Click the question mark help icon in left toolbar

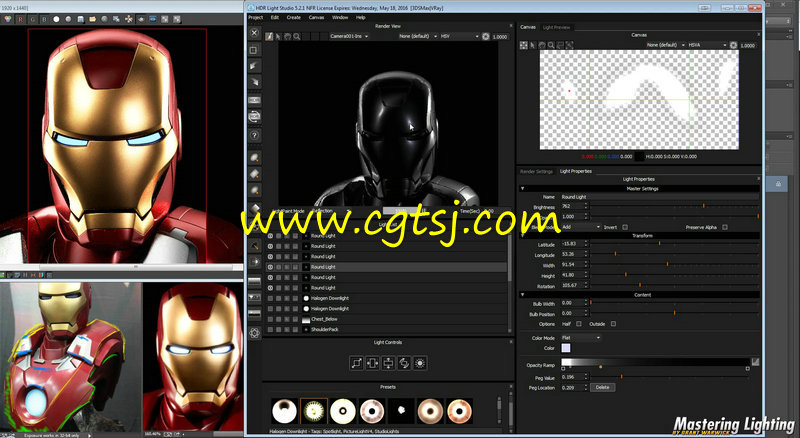(254, 135)
